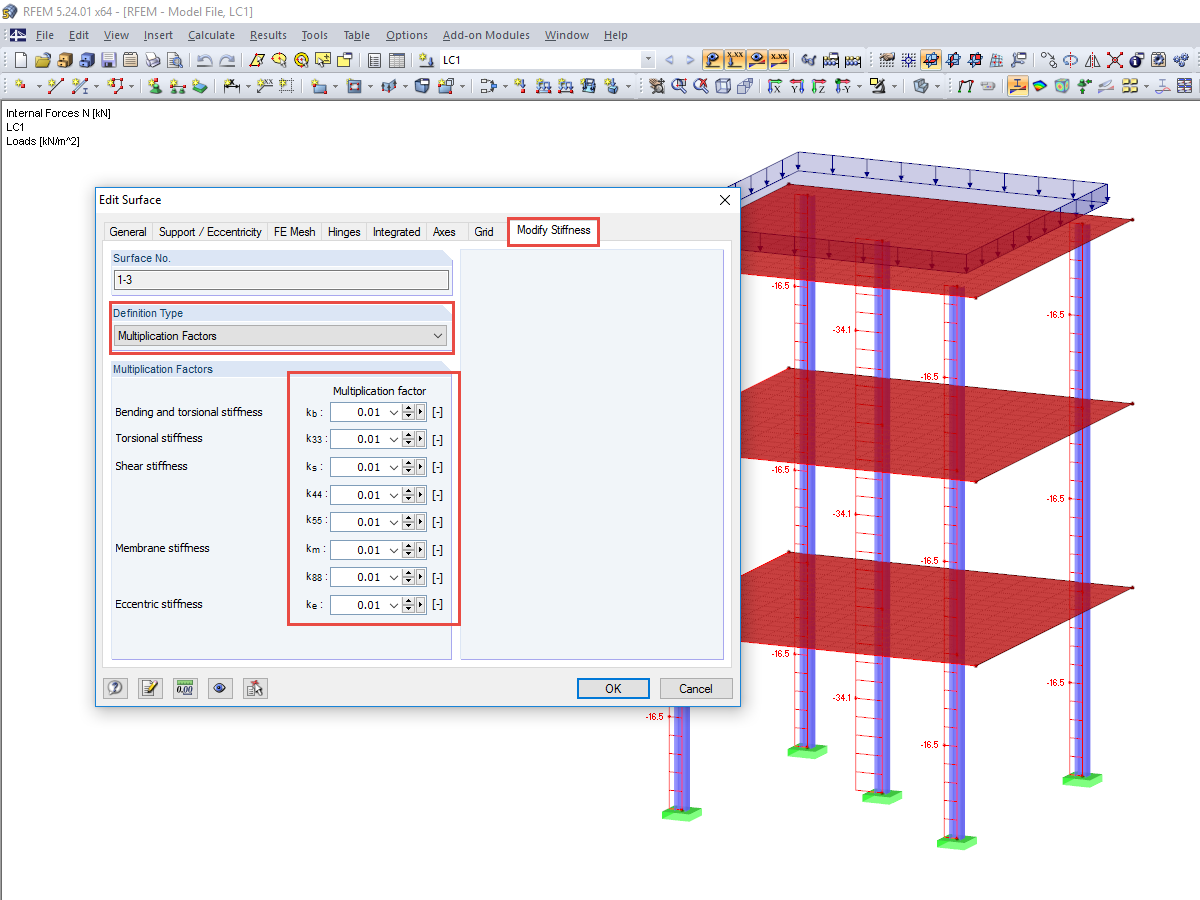Screen dimensions: 1200x900
Task: Open the edit comment notepad button in dialog
Action: (150, 688)
